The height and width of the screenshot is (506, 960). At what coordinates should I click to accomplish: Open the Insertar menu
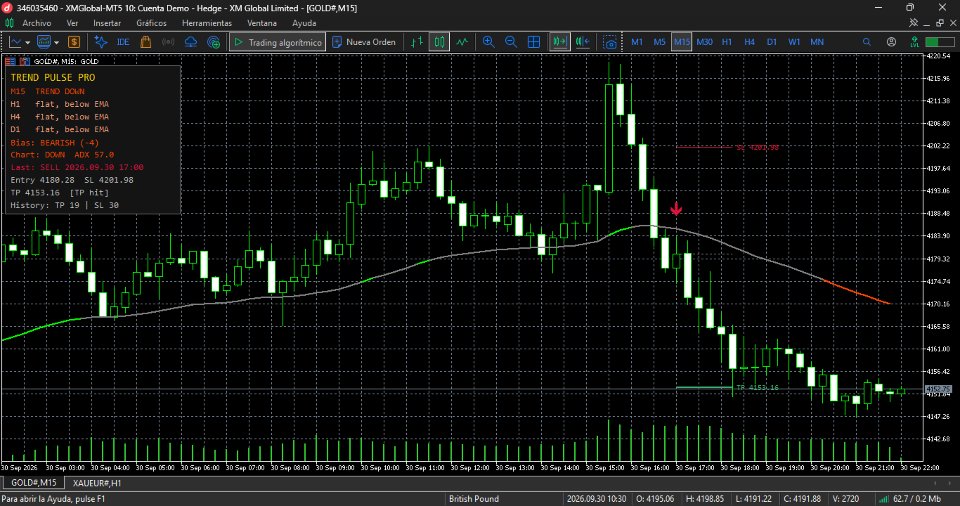[x=107, y=23]
